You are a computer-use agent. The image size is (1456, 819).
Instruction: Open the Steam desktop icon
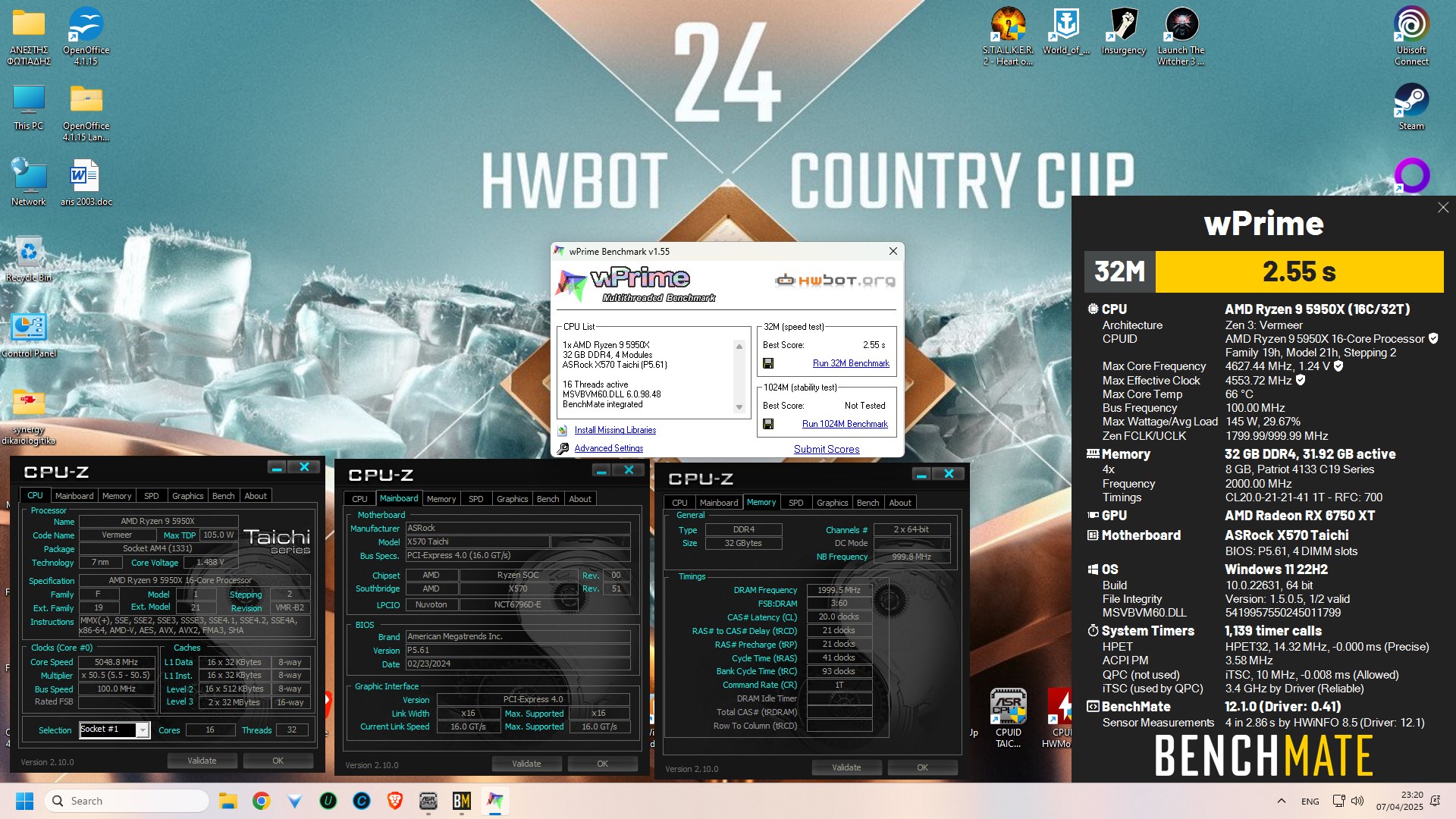[1411, 106]
